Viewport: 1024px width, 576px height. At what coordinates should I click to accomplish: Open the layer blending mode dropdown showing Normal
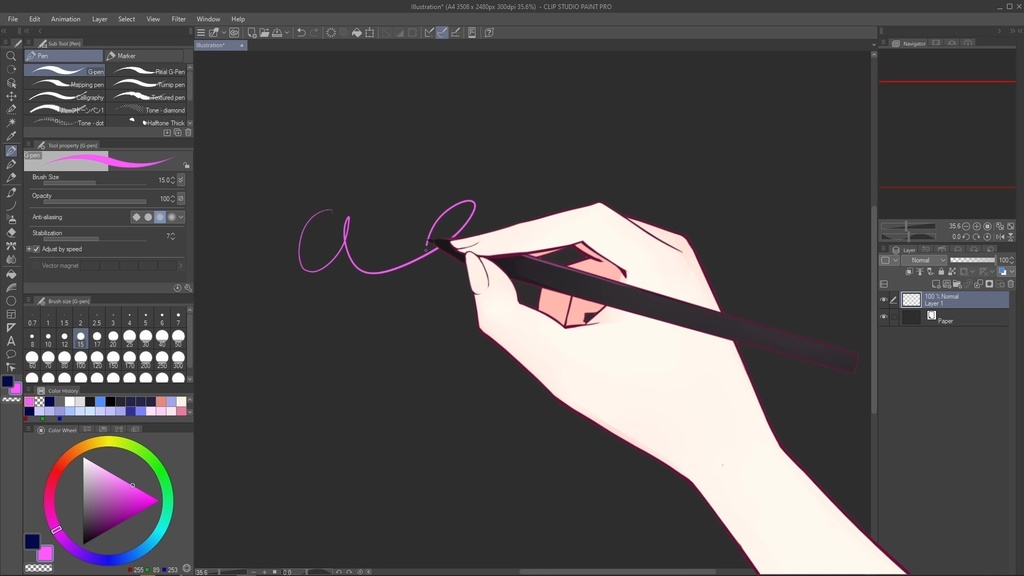tap(924, 260)
